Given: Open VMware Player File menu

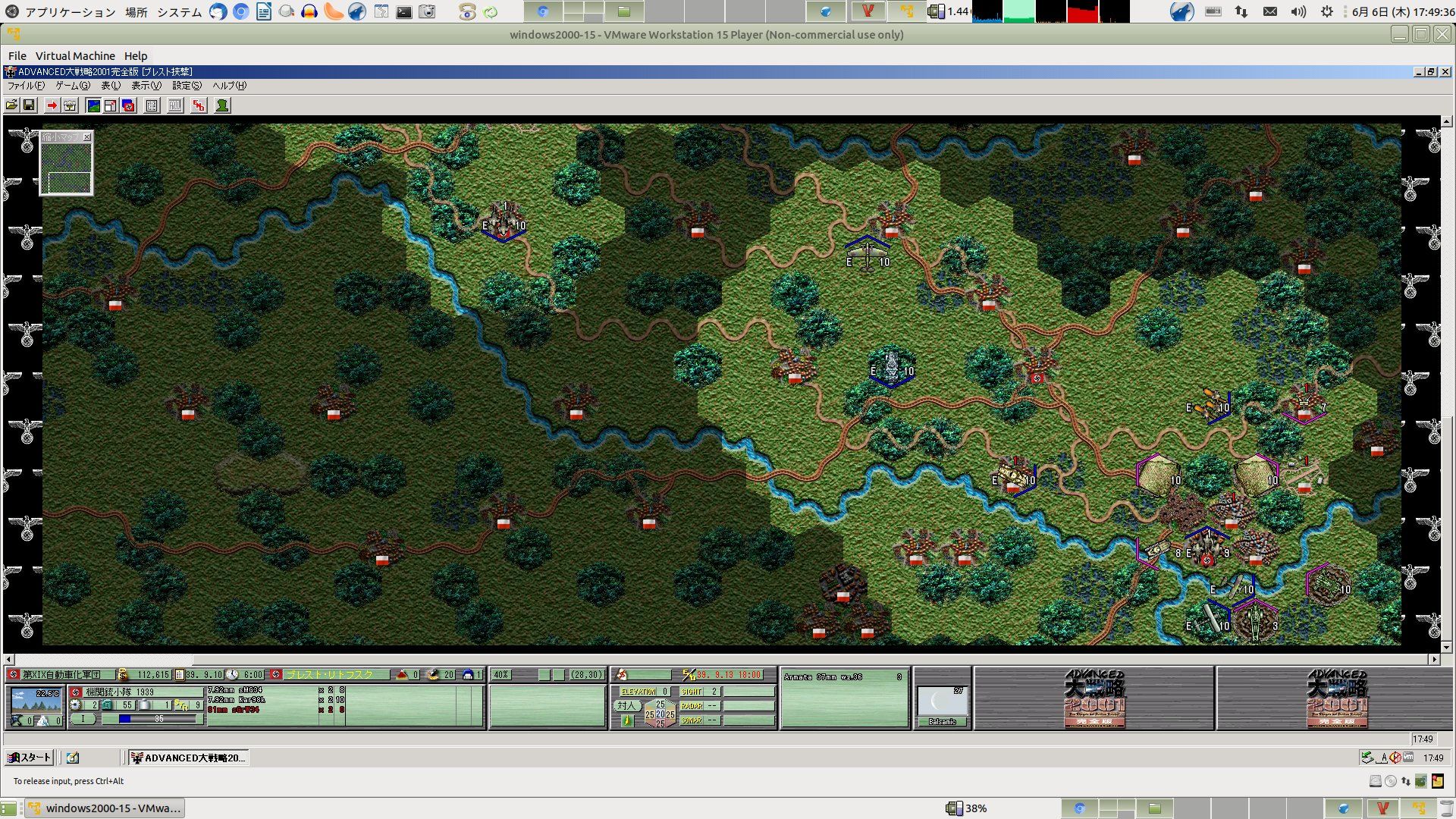Looking at the screenshot, I should pyautogui.click(x=17, y=56).
